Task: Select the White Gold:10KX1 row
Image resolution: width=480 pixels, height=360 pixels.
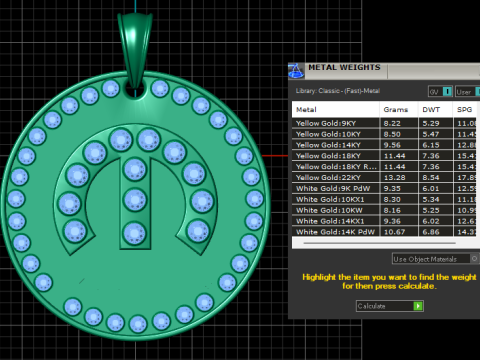Action: [x=384, y=200]
